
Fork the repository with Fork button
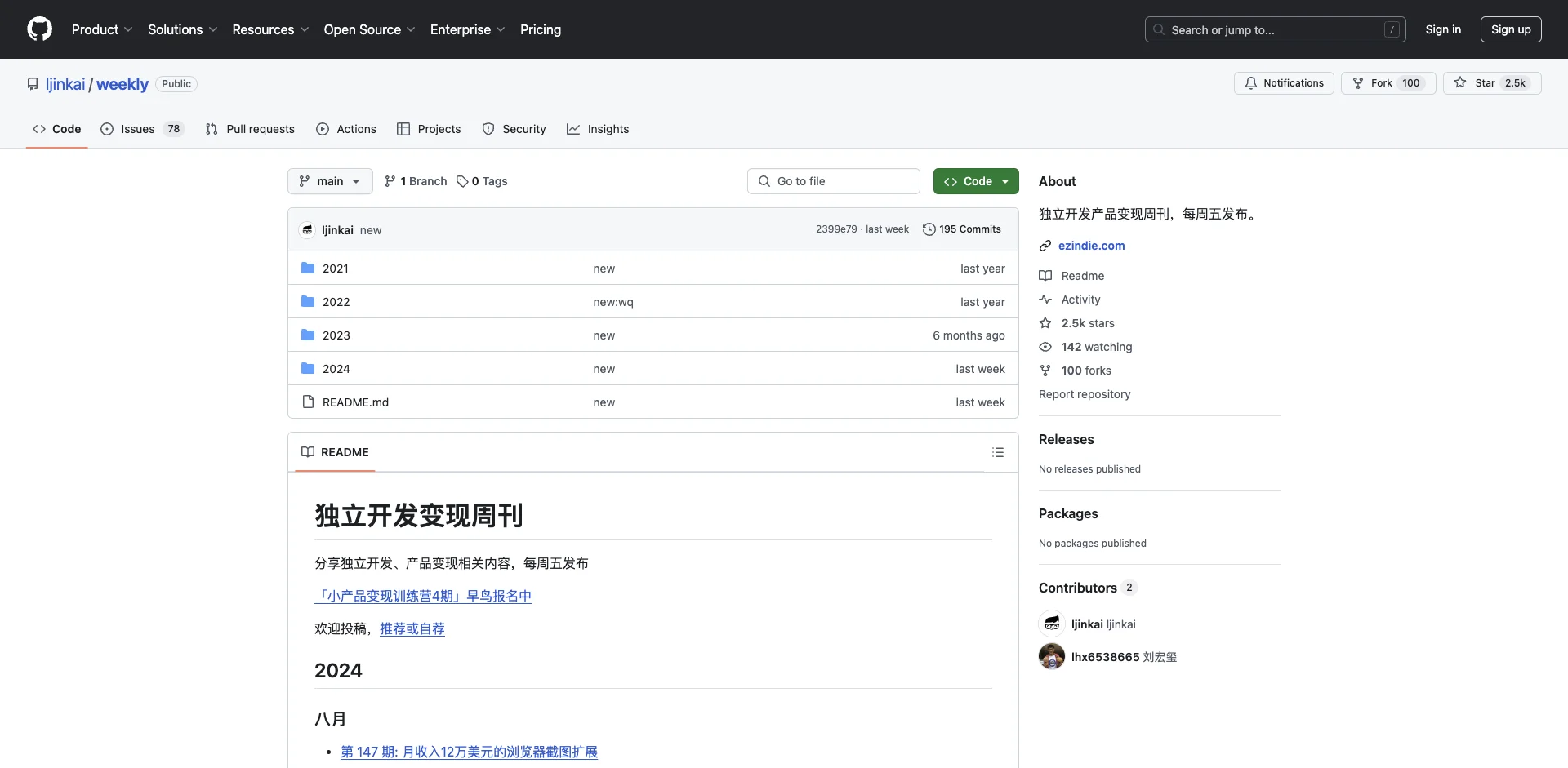click(1388, 83)
